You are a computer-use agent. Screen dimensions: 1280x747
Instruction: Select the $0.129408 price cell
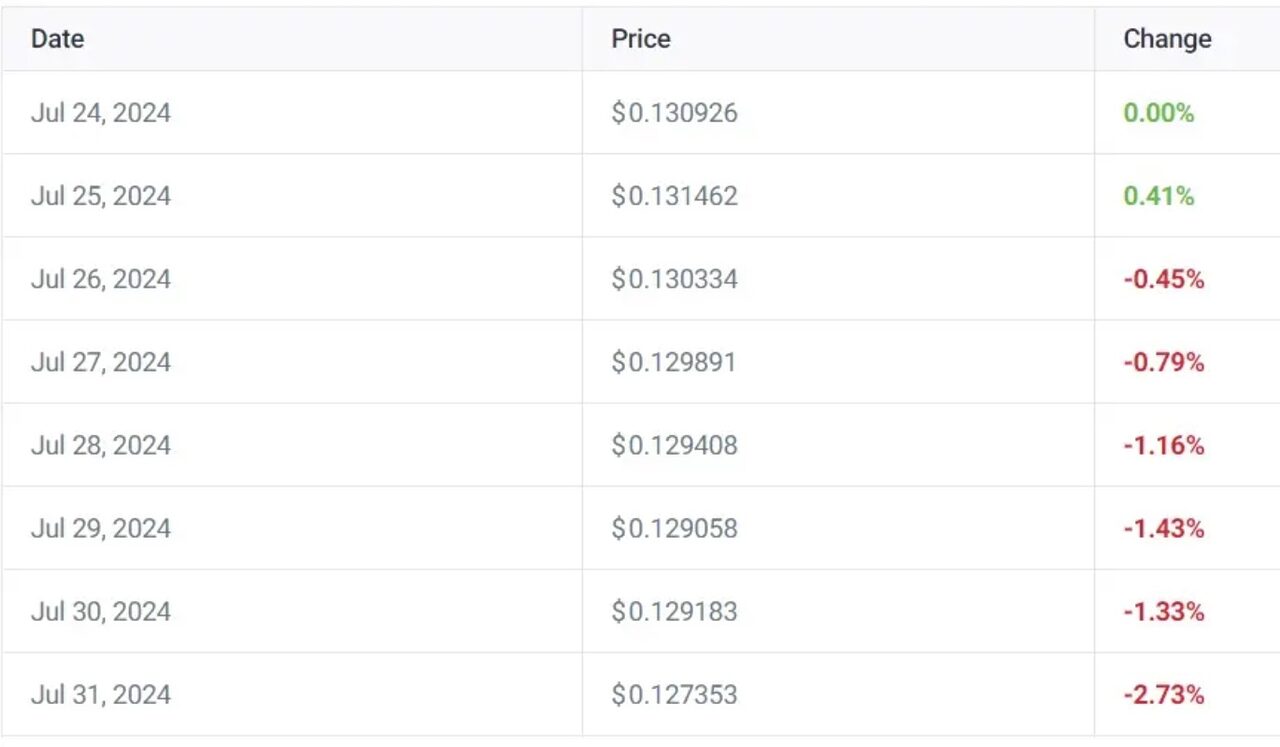coord(675,445)
